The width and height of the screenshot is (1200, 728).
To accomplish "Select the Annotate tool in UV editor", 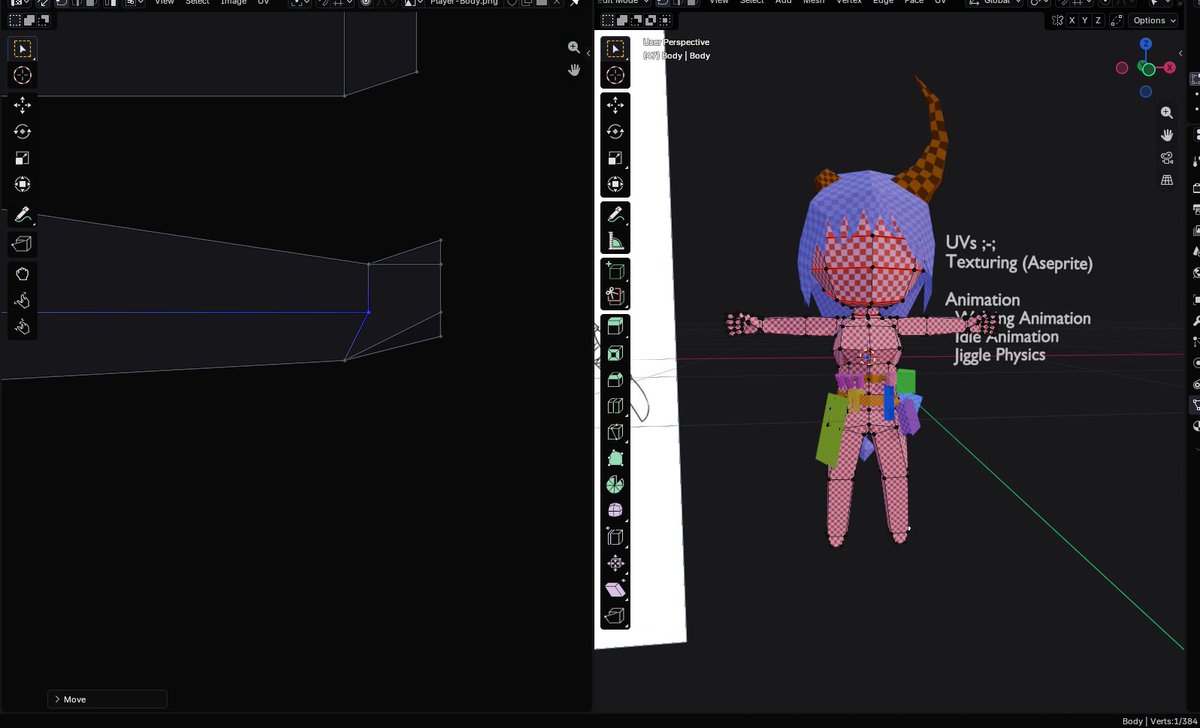I will 22,215.
